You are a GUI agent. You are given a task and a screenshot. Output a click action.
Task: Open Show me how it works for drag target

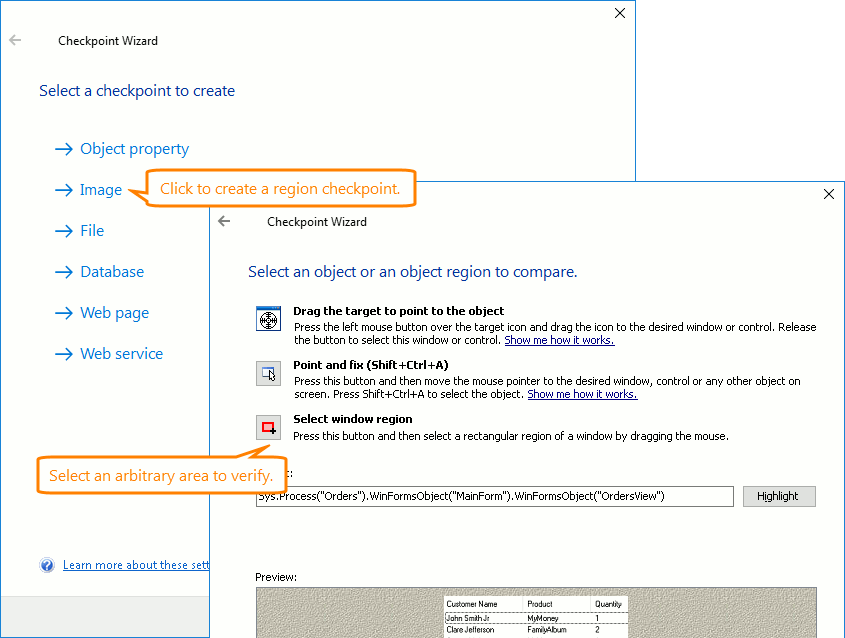click(559, 340)
